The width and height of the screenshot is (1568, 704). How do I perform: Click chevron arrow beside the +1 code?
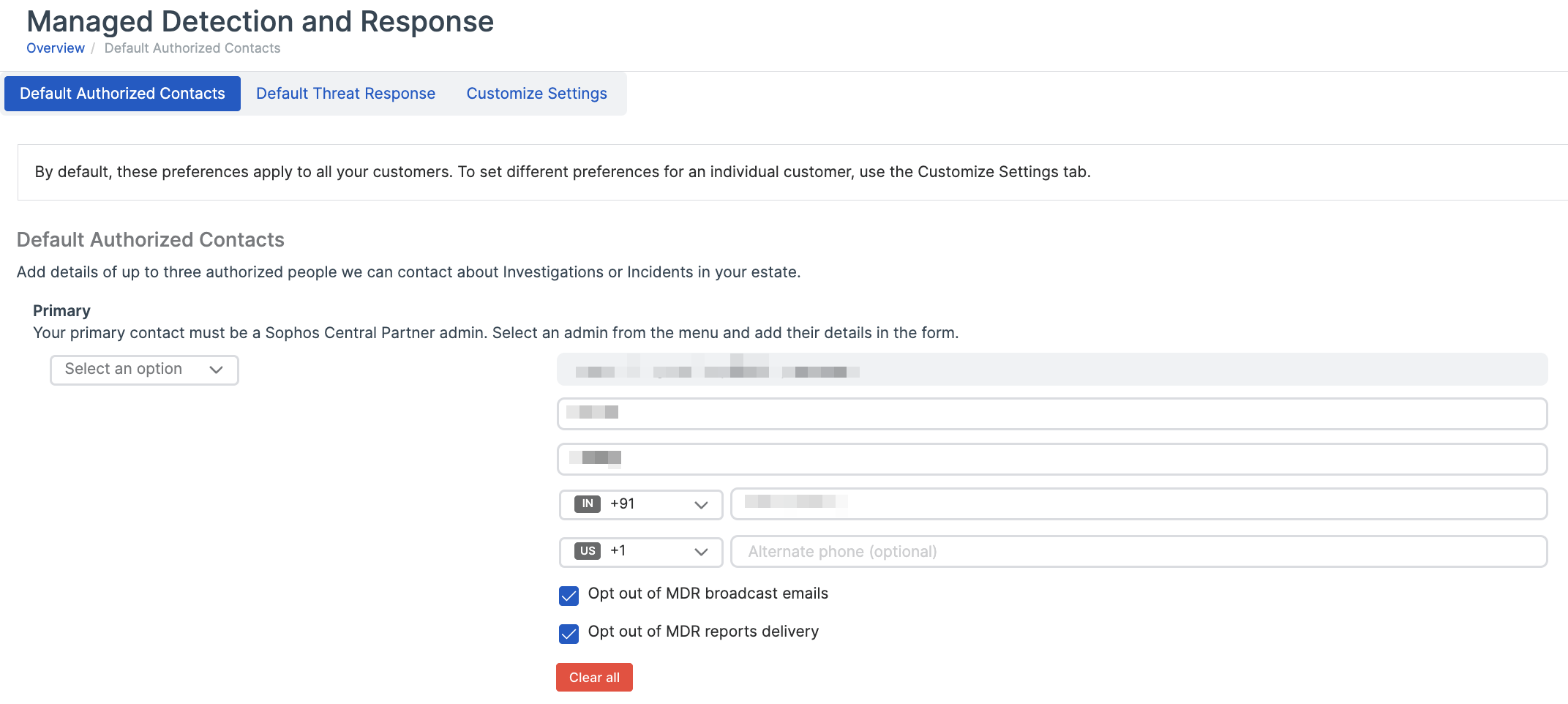[701, 552]
